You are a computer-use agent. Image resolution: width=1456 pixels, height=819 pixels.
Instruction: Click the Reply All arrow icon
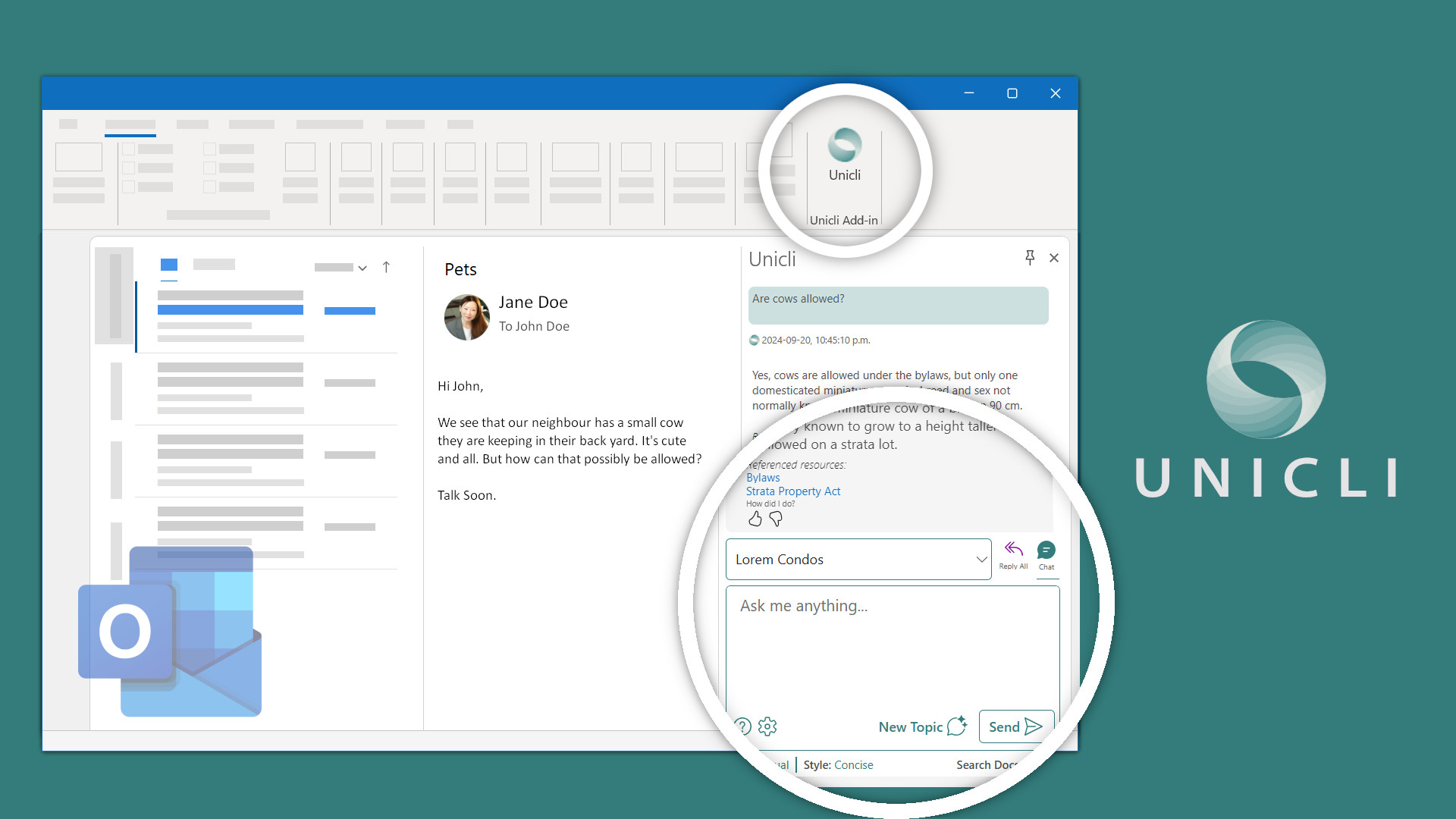click(1013, 550)
